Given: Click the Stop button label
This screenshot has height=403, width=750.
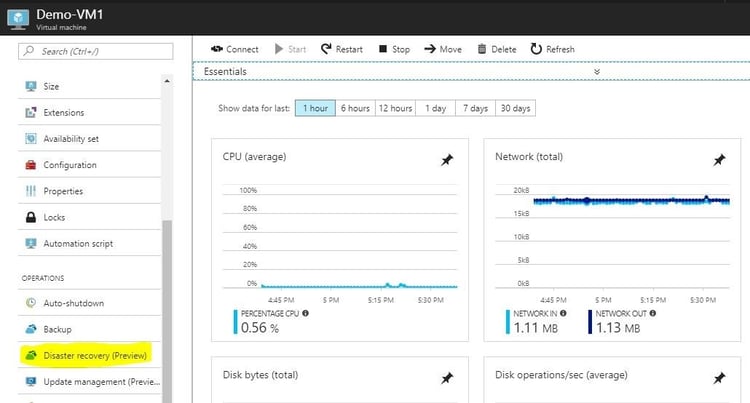Looking at the screenshot, I should 401,49.
